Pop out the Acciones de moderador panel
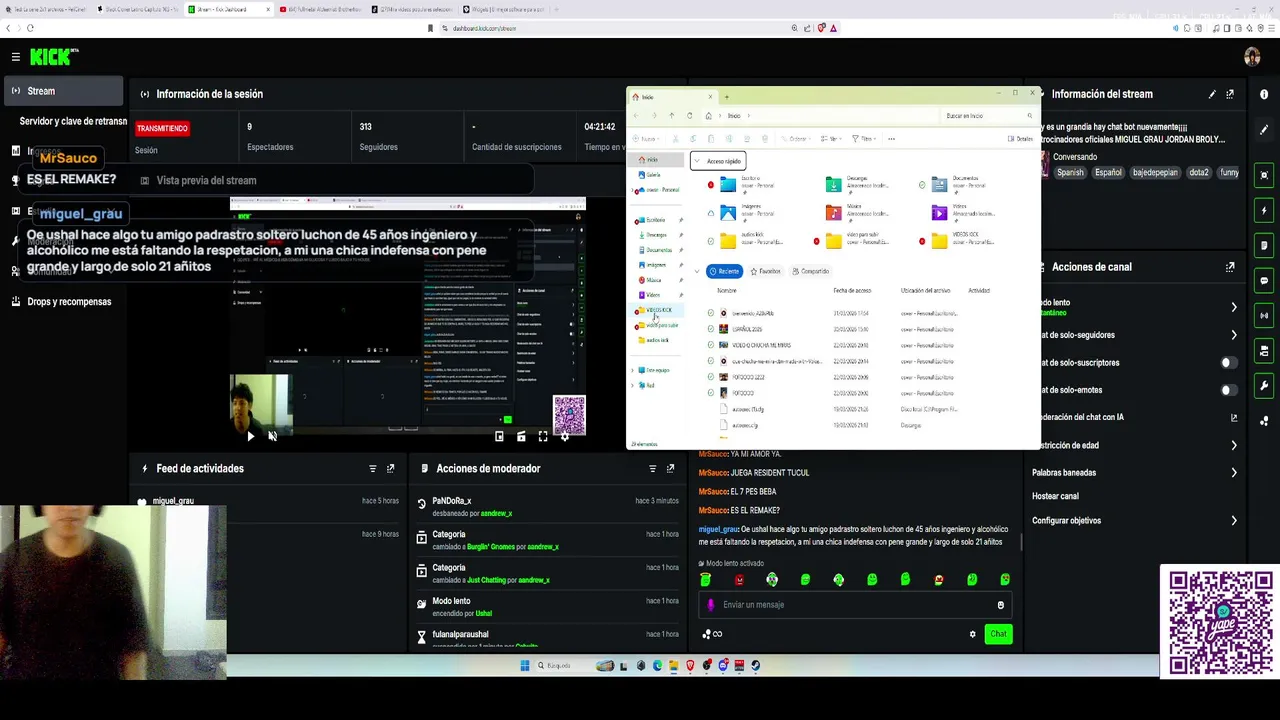Viewport: 1280px width, 720px height. [x=671, y=468]
